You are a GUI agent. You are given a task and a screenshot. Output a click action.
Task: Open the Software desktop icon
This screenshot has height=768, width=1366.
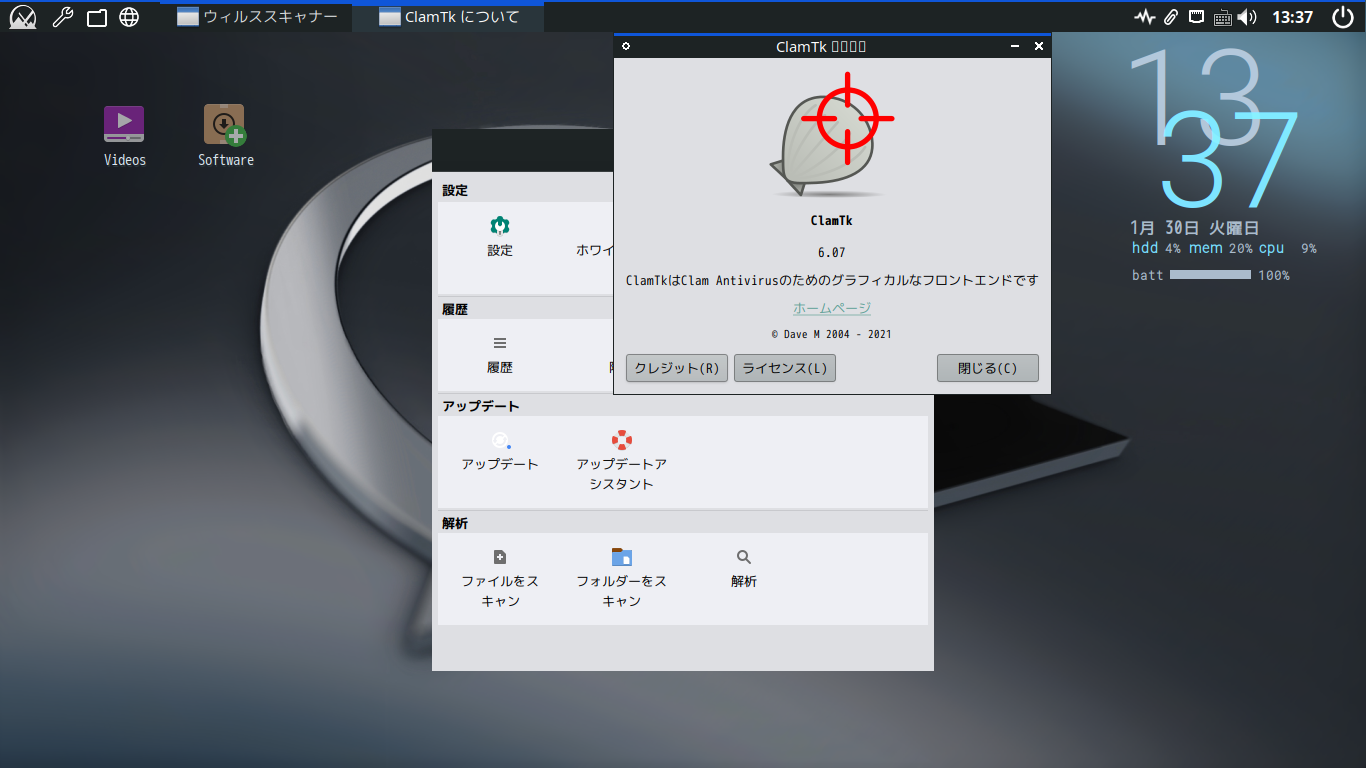(225, 124)
